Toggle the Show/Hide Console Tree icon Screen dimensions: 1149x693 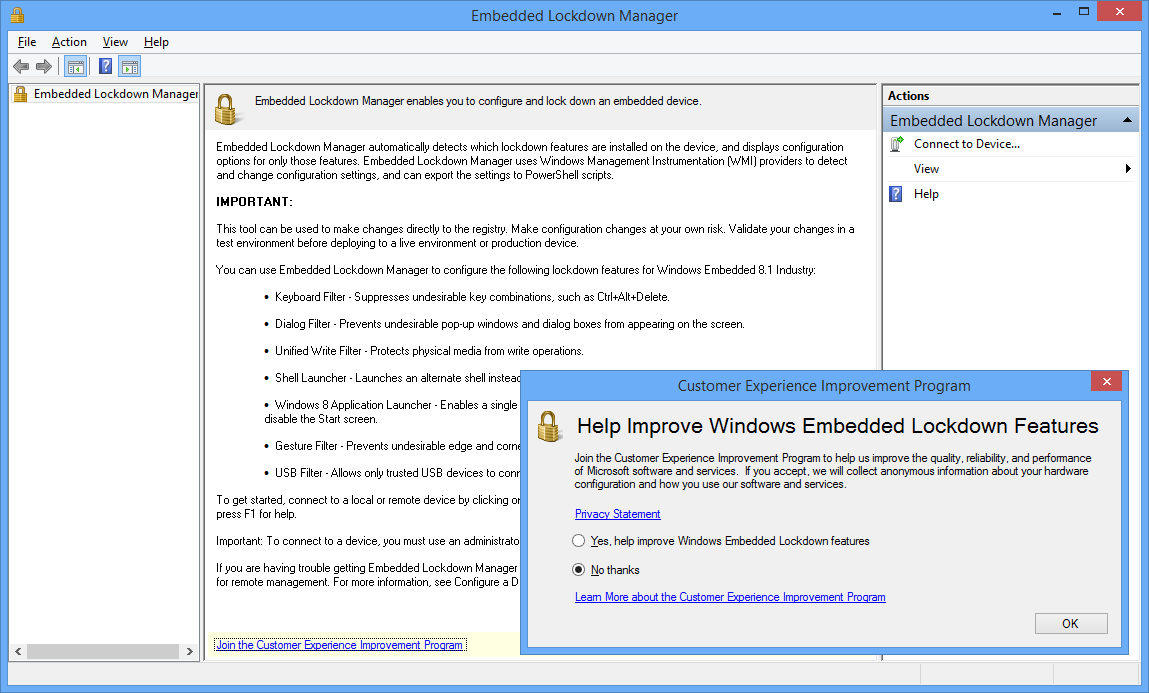tap(75, 67)
